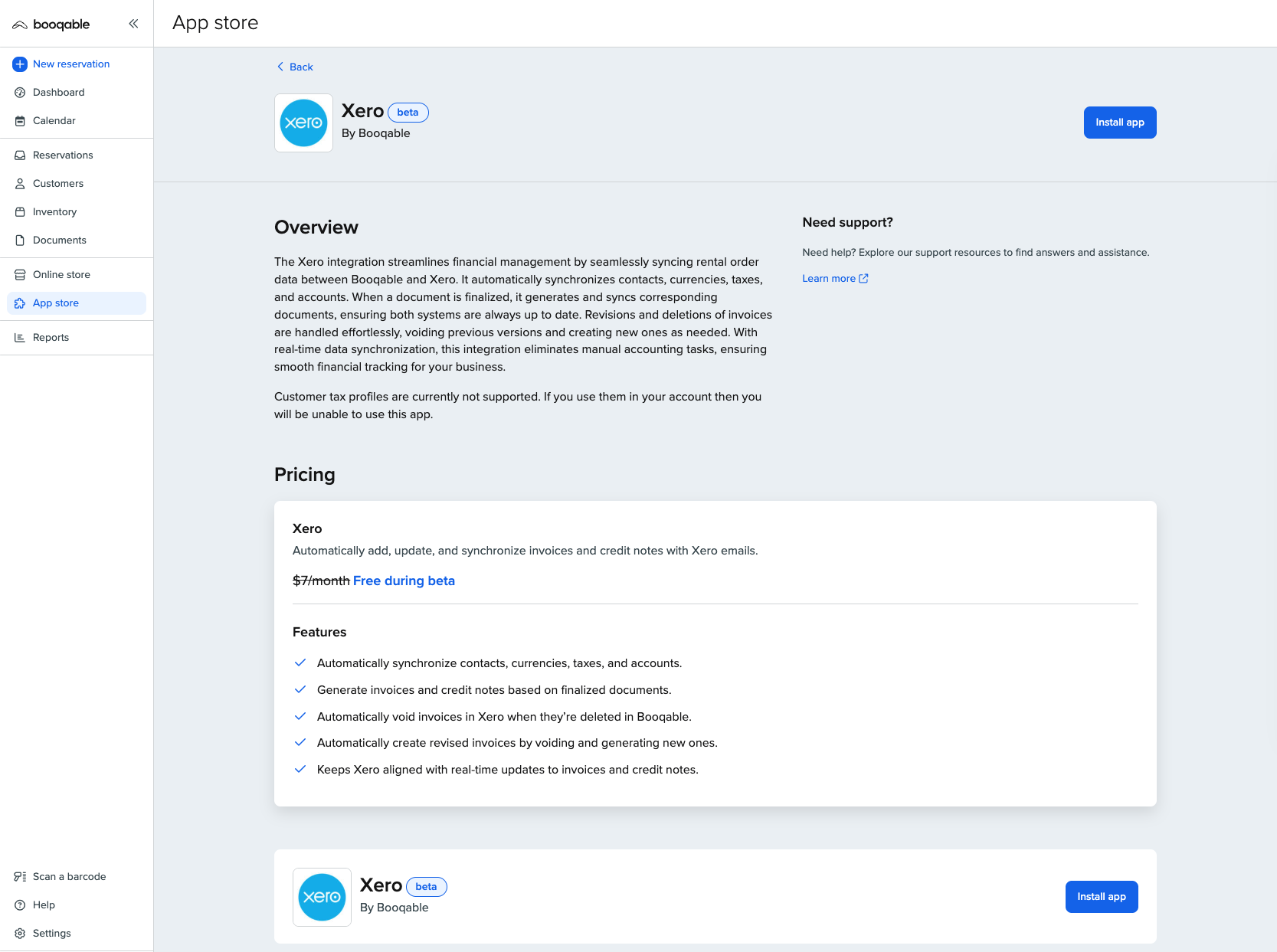This screenshot has height=952, width=1277.
Task: Click the top Install app button
Action: (x=1120, y=123)
